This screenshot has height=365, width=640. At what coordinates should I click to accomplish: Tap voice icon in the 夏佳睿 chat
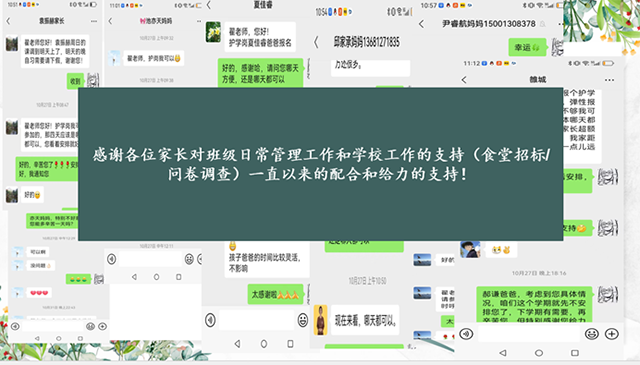tap(210, 320)
